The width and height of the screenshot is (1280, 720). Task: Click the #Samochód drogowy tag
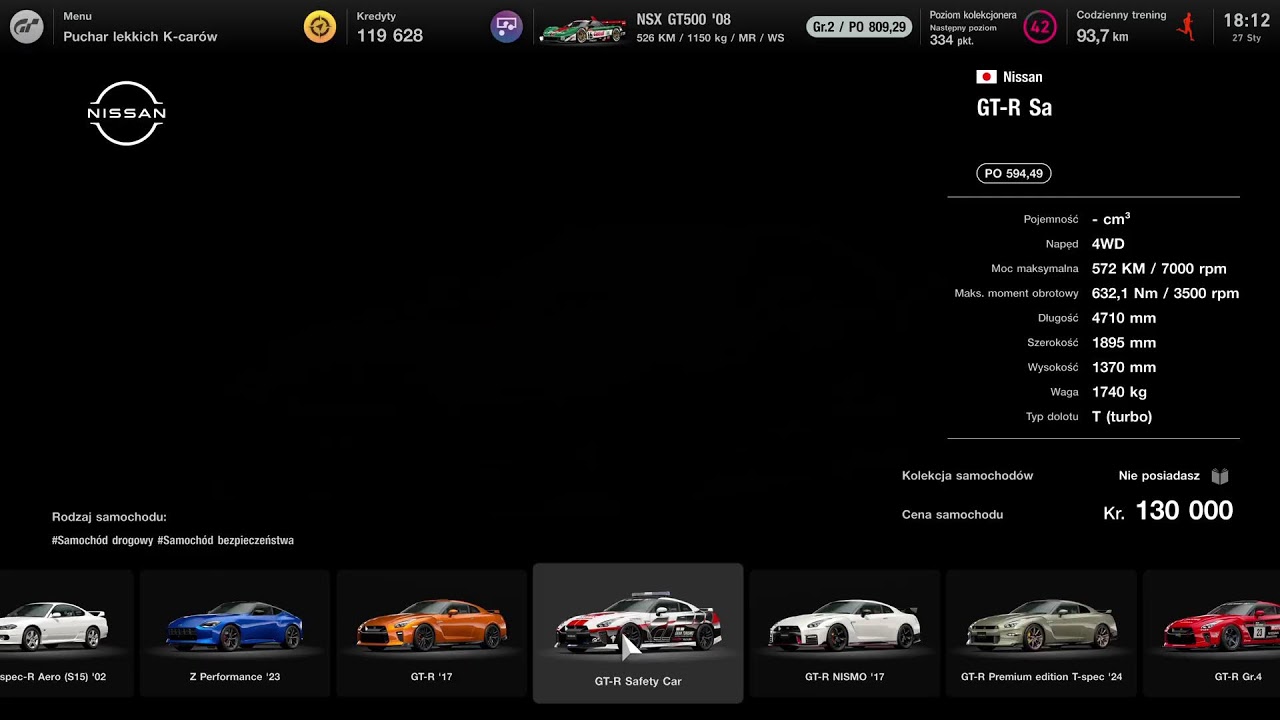coord(102,540)
